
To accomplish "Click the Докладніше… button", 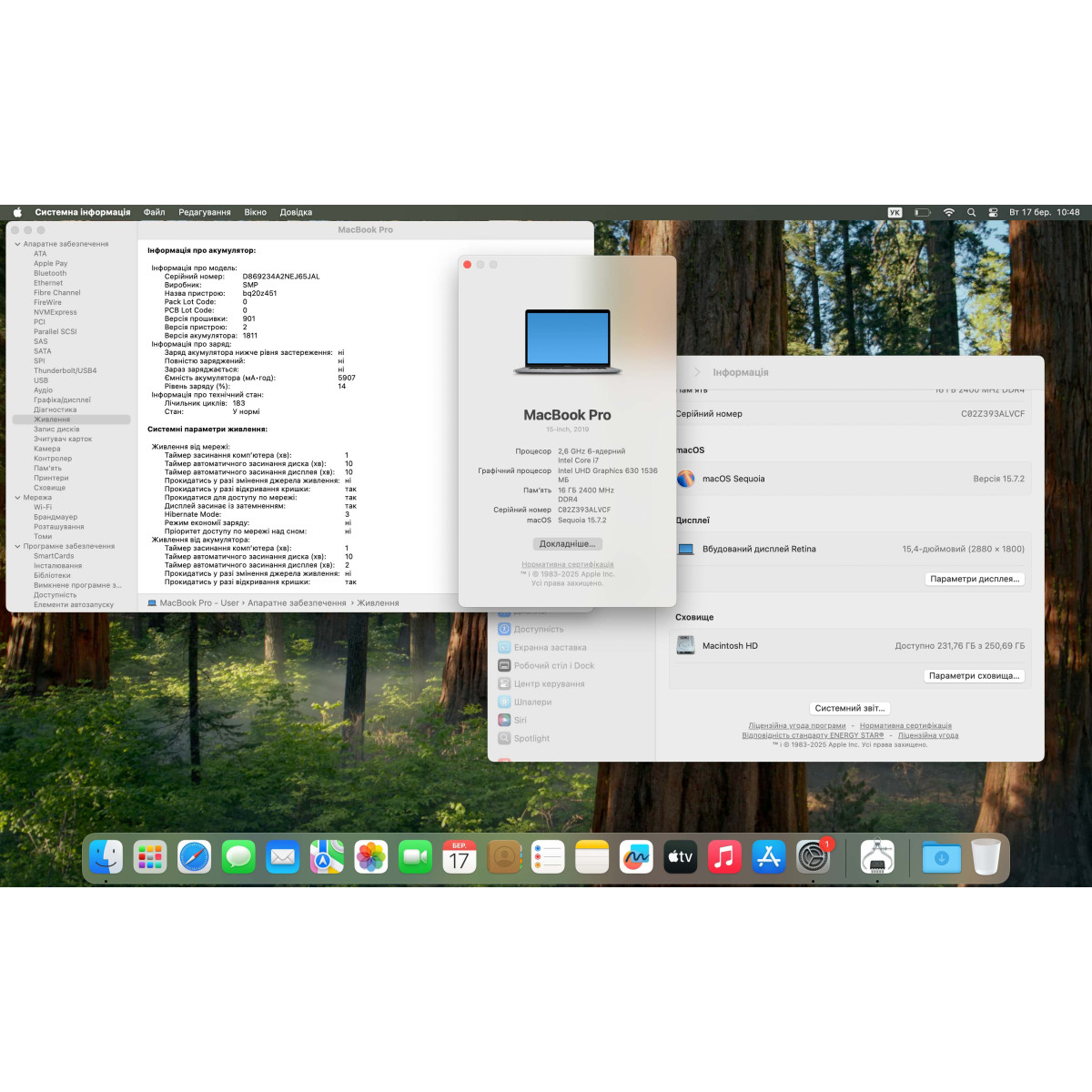I will pos(567,544).
